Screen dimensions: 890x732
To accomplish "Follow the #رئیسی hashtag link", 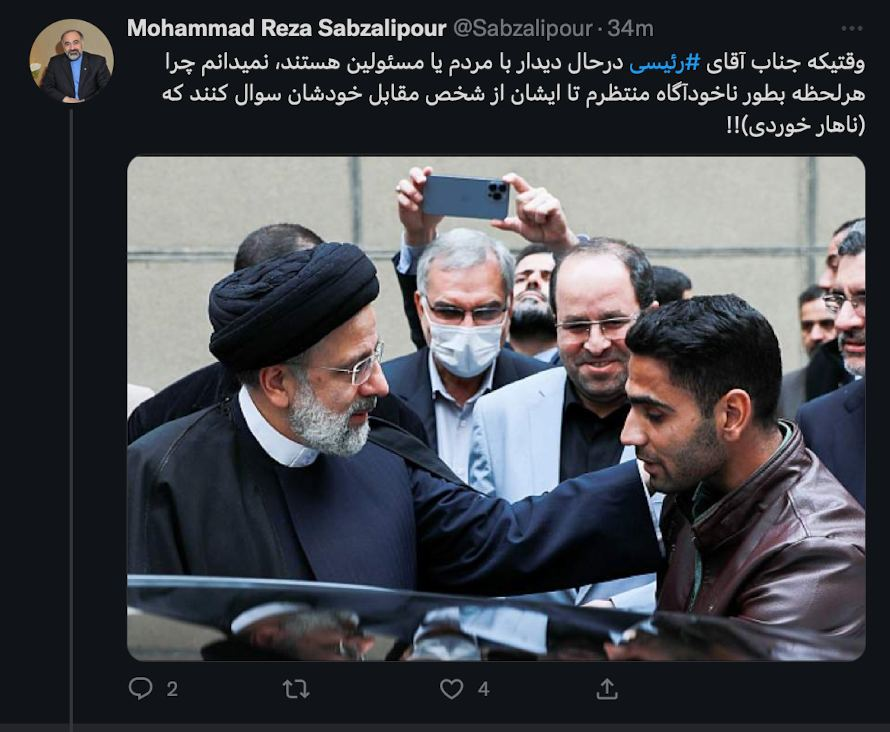I will click(x=665, y=64).
